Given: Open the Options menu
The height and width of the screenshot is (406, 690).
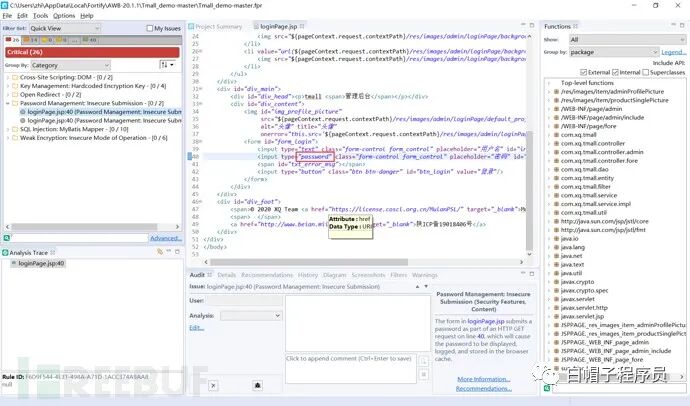Looking at the screenshot, I should pos(64,15).
